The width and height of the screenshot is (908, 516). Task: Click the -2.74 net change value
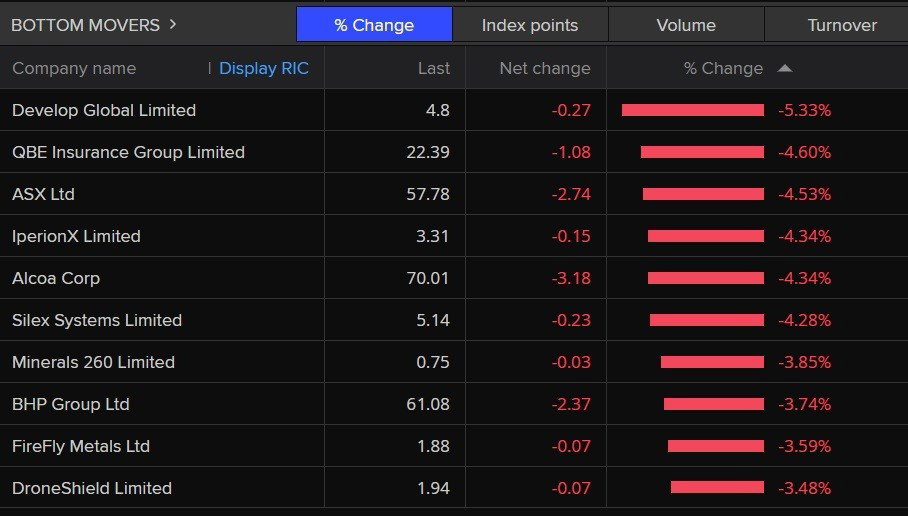[571, 194]
